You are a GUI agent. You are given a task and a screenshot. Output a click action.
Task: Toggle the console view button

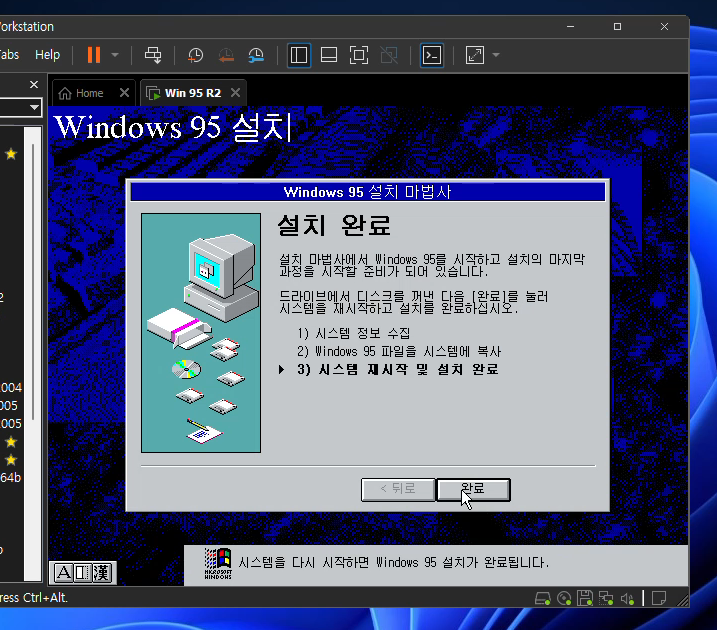pos(432,55)
